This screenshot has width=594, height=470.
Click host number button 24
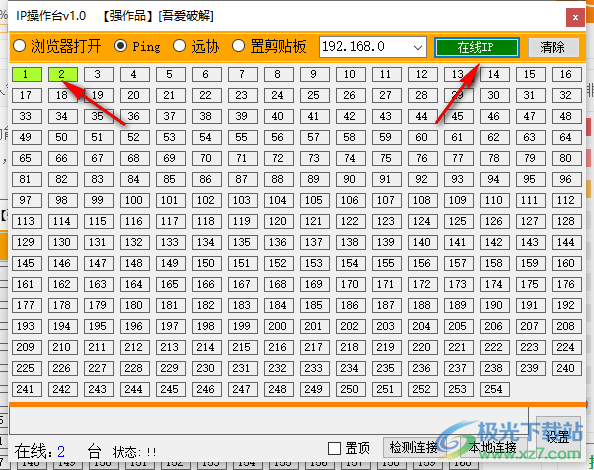[x=278, y=95]
